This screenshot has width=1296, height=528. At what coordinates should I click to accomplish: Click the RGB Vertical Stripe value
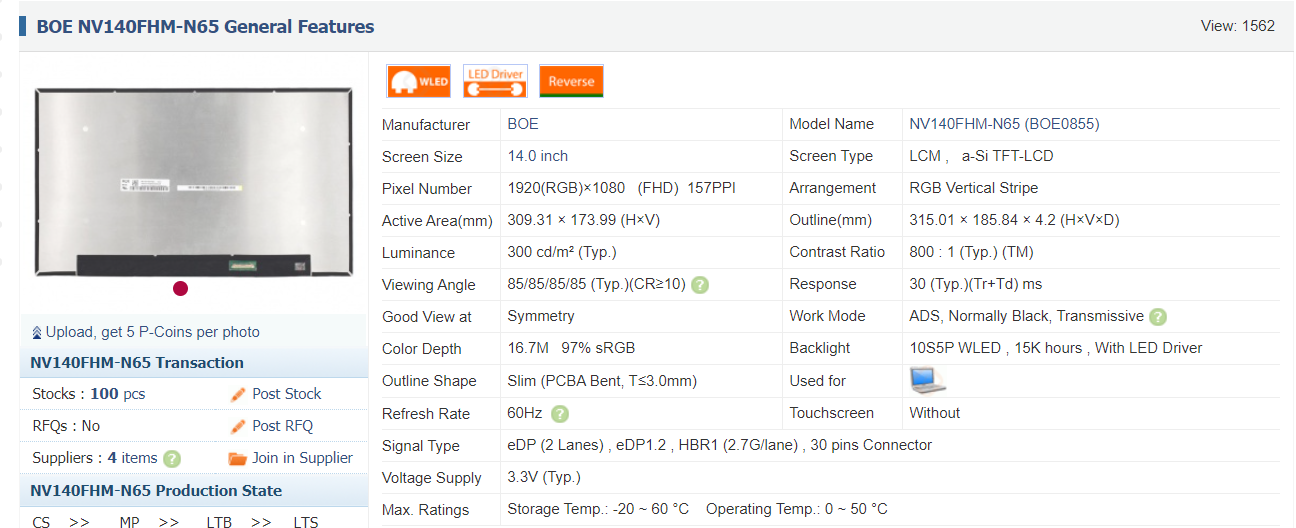pos(974,188)
